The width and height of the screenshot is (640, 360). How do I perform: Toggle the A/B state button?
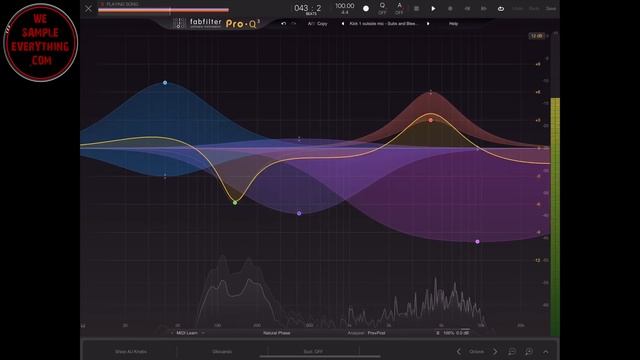pos(311,24)
